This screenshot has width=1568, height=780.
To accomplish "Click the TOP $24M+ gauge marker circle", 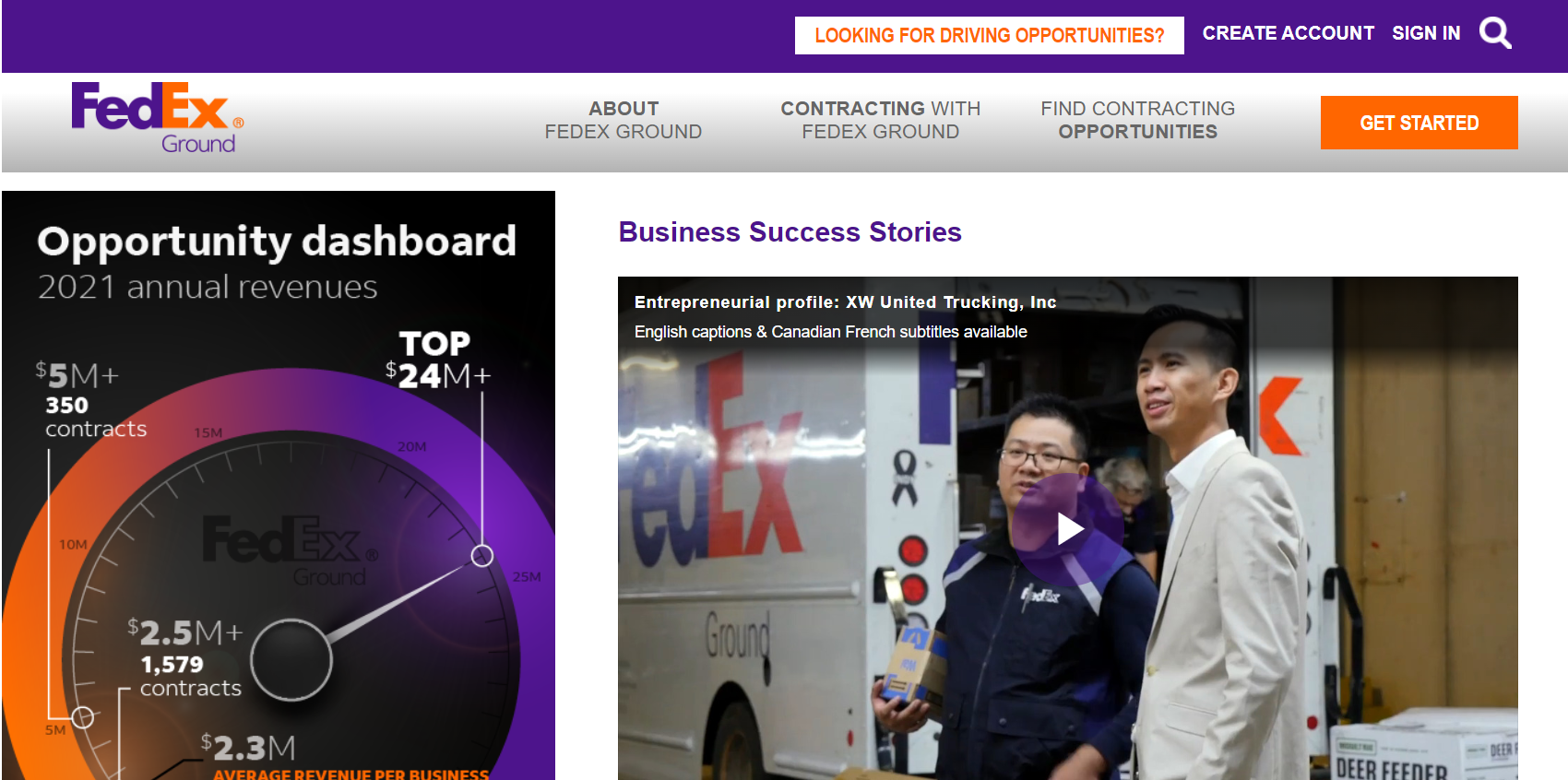I will click(x=482, y=556).
